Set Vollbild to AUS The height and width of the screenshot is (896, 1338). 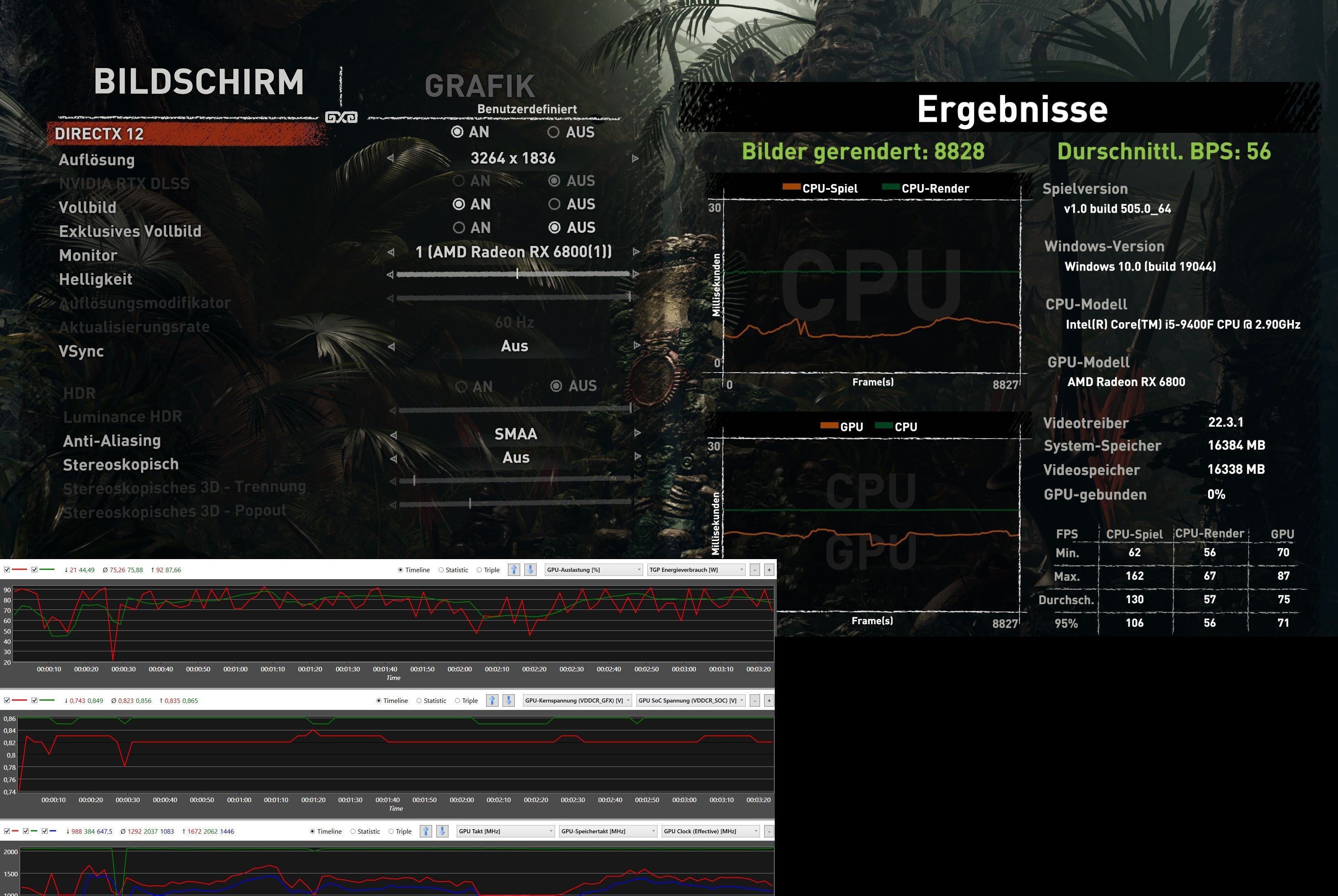tap(571, 204)
